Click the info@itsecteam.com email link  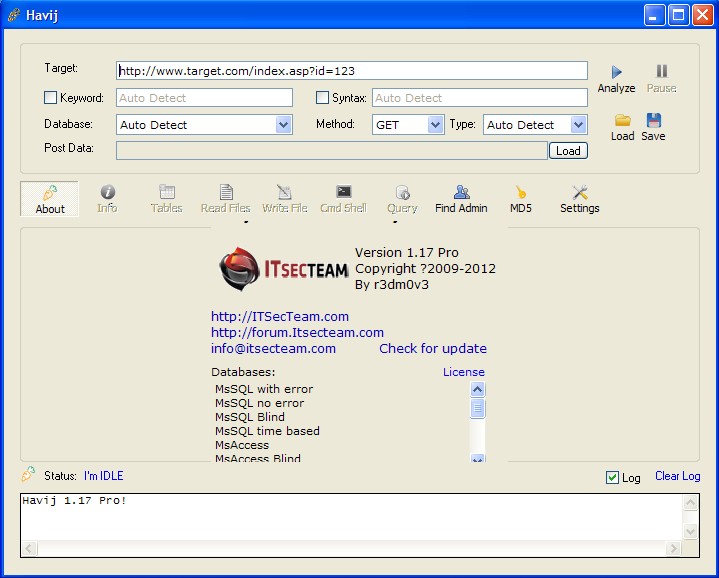point(273,348)
